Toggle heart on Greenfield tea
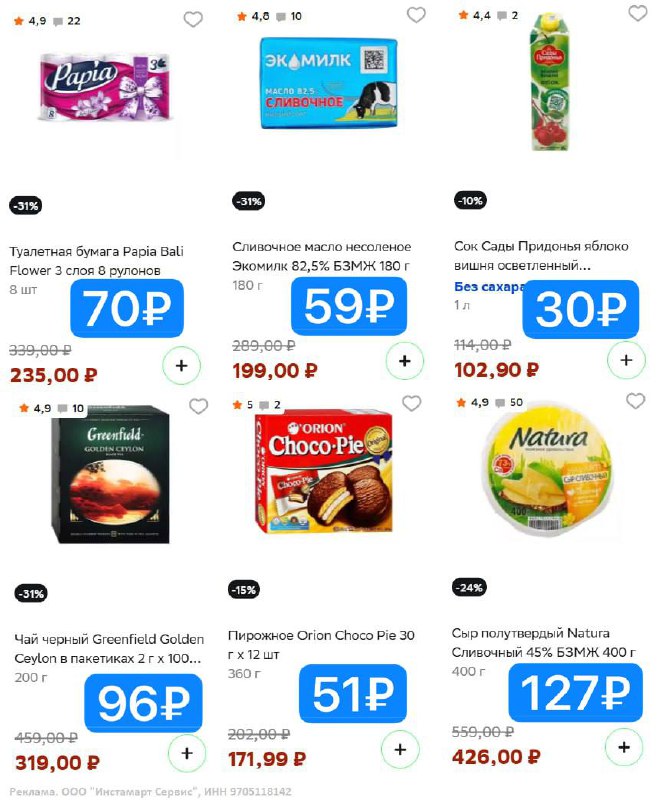This screenshot has height=800, width=661. click(198, 407)
